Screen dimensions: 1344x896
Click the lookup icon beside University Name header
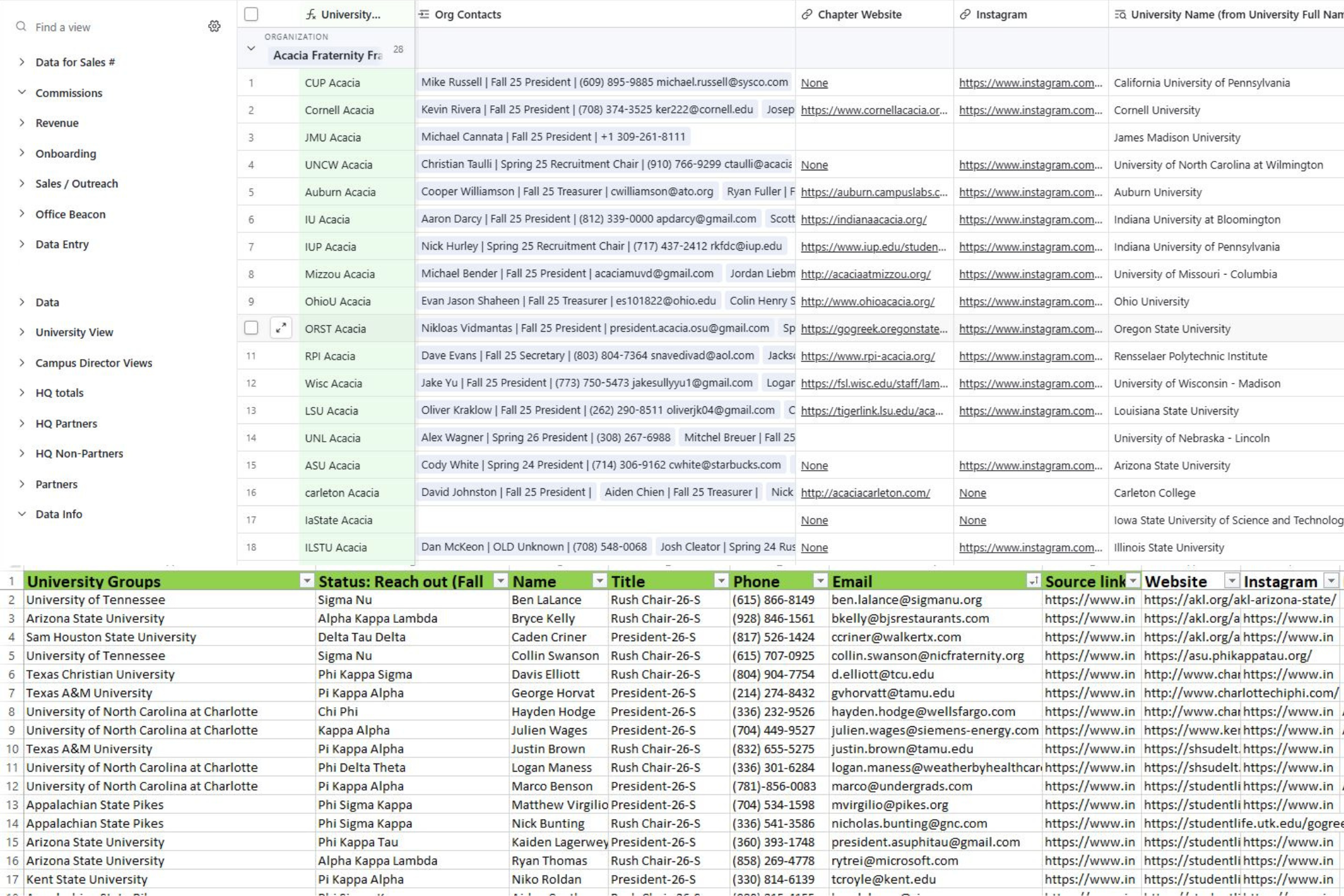coord(1120,15)
